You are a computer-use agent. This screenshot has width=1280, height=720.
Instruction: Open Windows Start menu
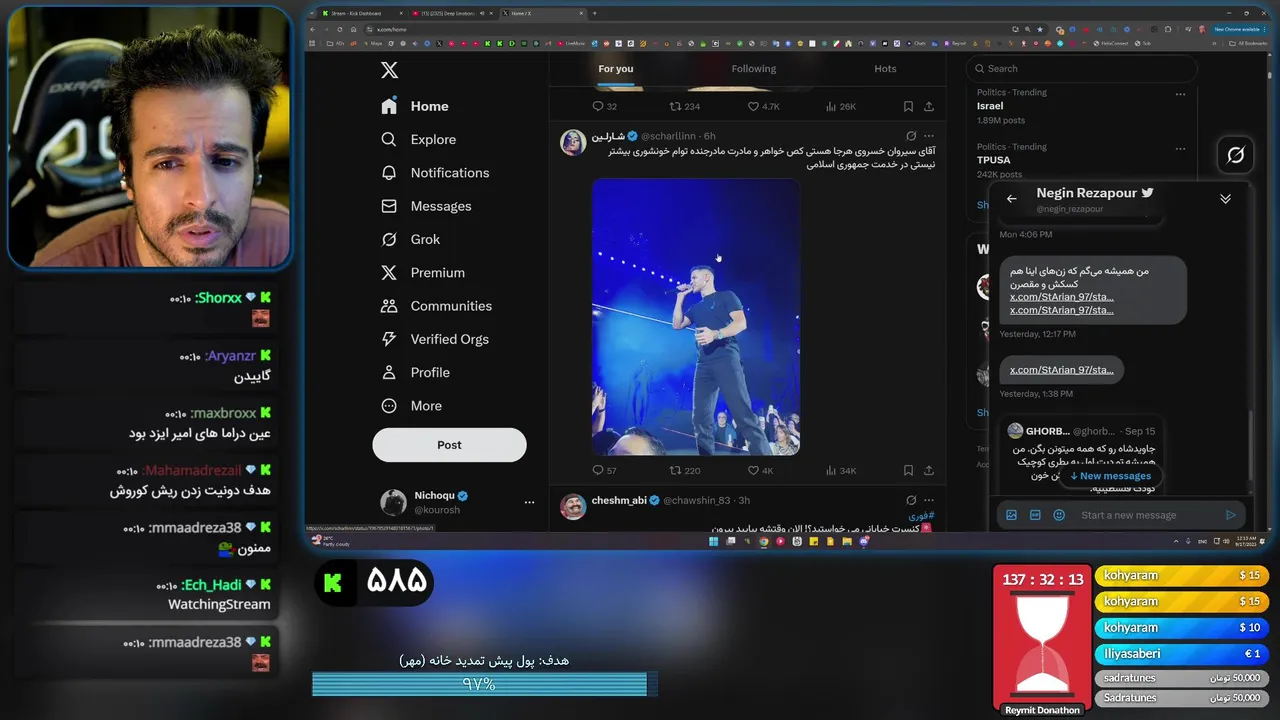point(714,541)
